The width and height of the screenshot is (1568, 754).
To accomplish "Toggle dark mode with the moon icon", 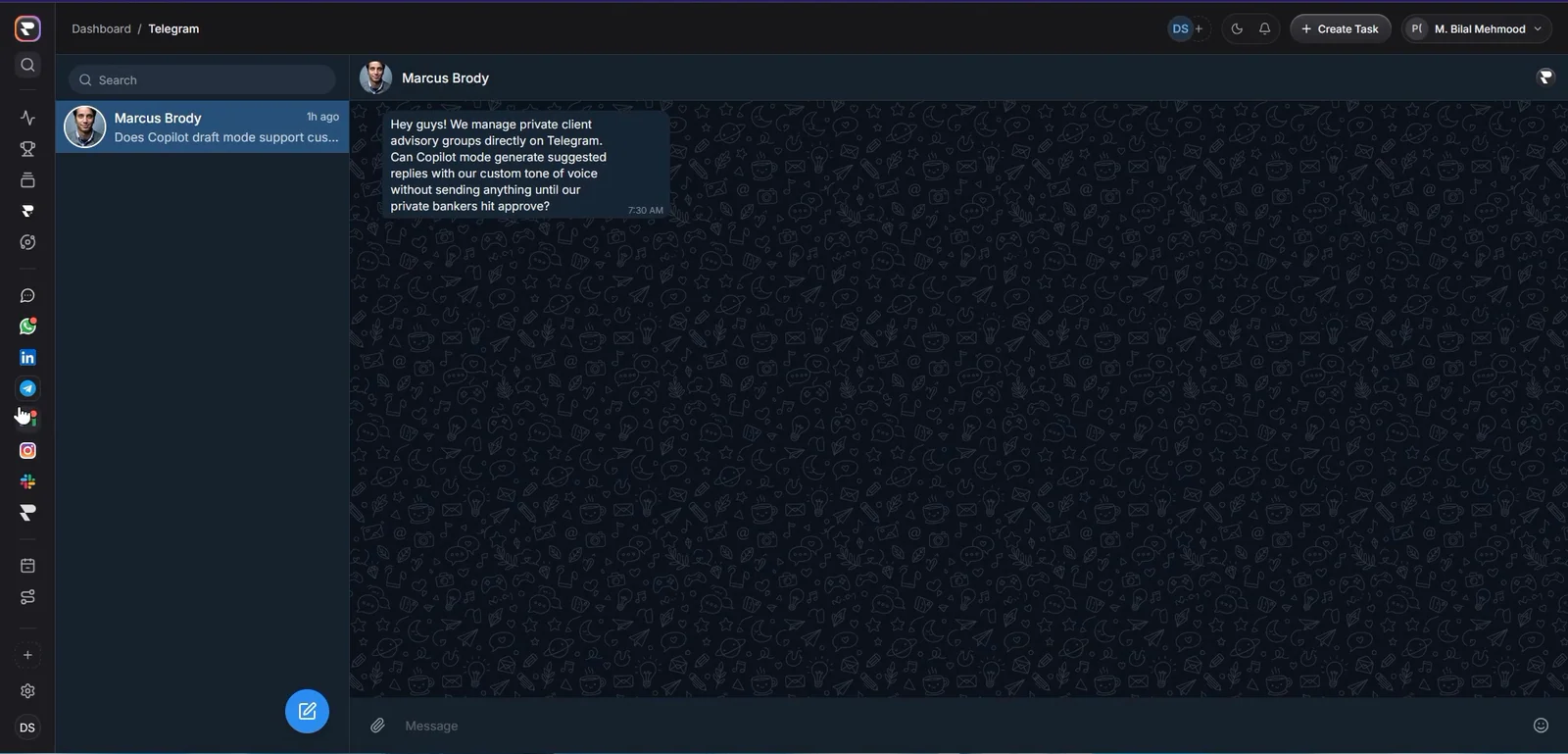I will 1237,29.
